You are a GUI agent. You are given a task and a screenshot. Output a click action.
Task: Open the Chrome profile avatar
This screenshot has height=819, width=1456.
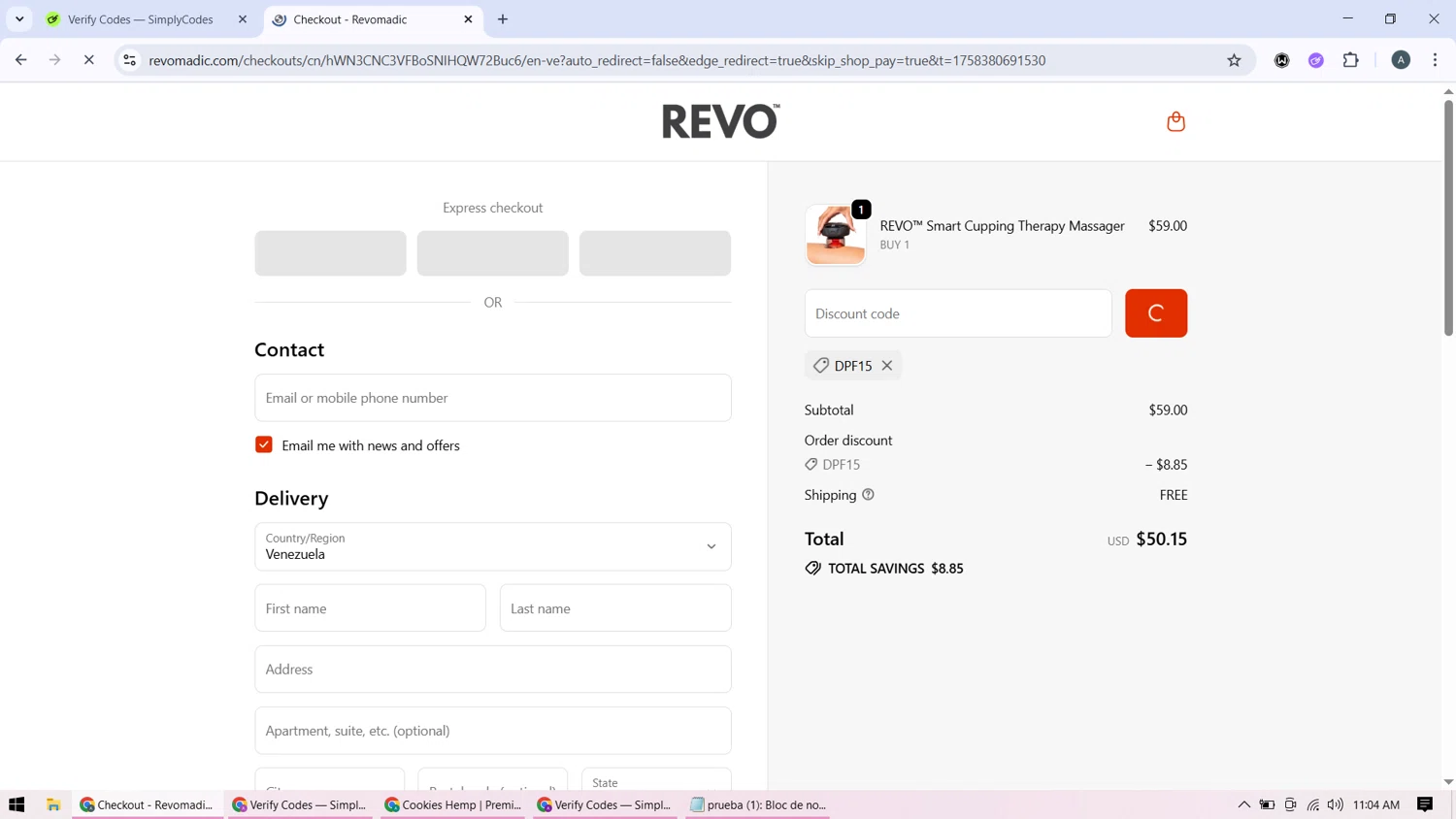click(x=1401, y=60)
